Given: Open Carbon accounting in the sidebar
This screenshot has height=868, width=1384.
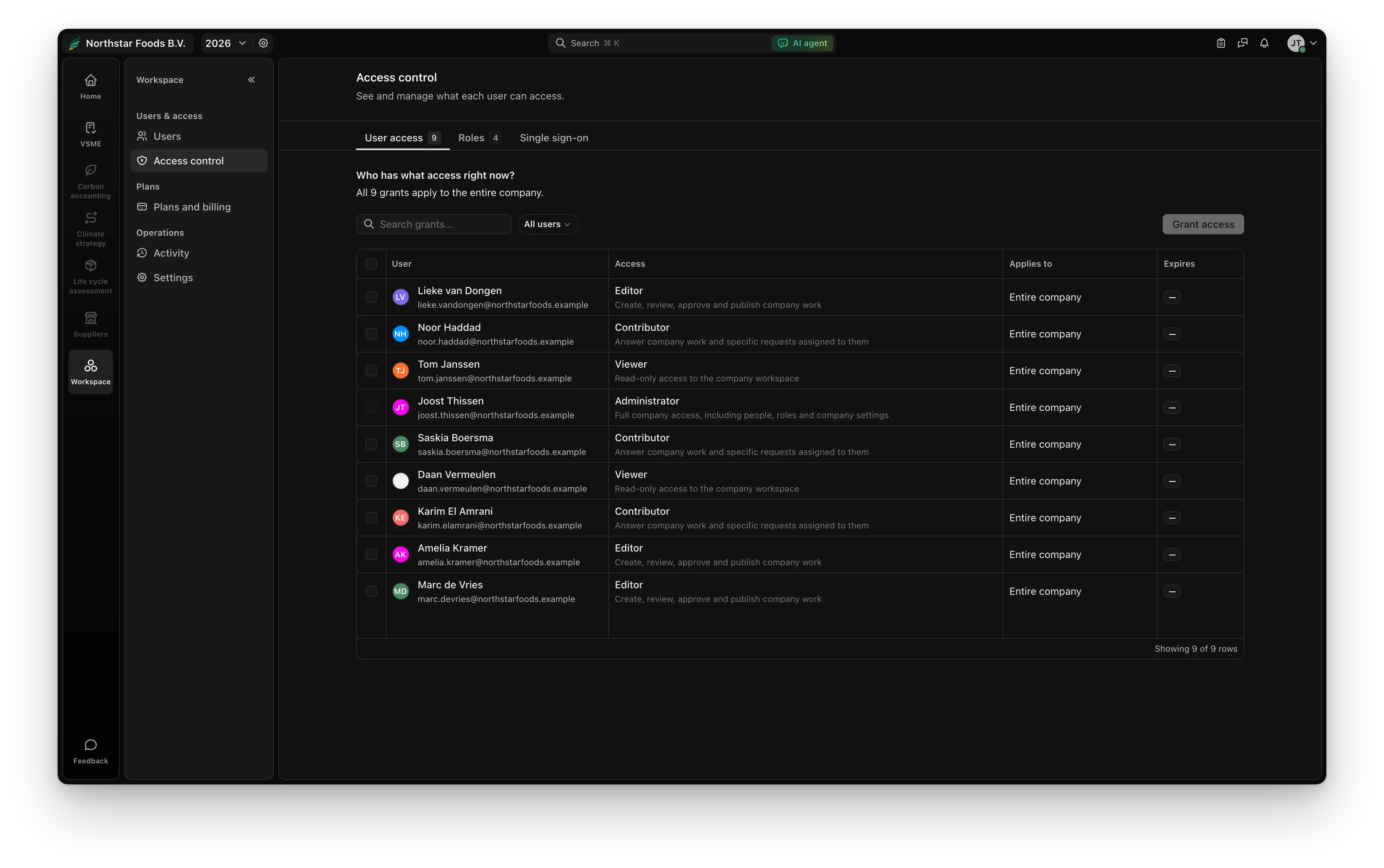Looking at the screenshot, I should (x=91, y=181).
